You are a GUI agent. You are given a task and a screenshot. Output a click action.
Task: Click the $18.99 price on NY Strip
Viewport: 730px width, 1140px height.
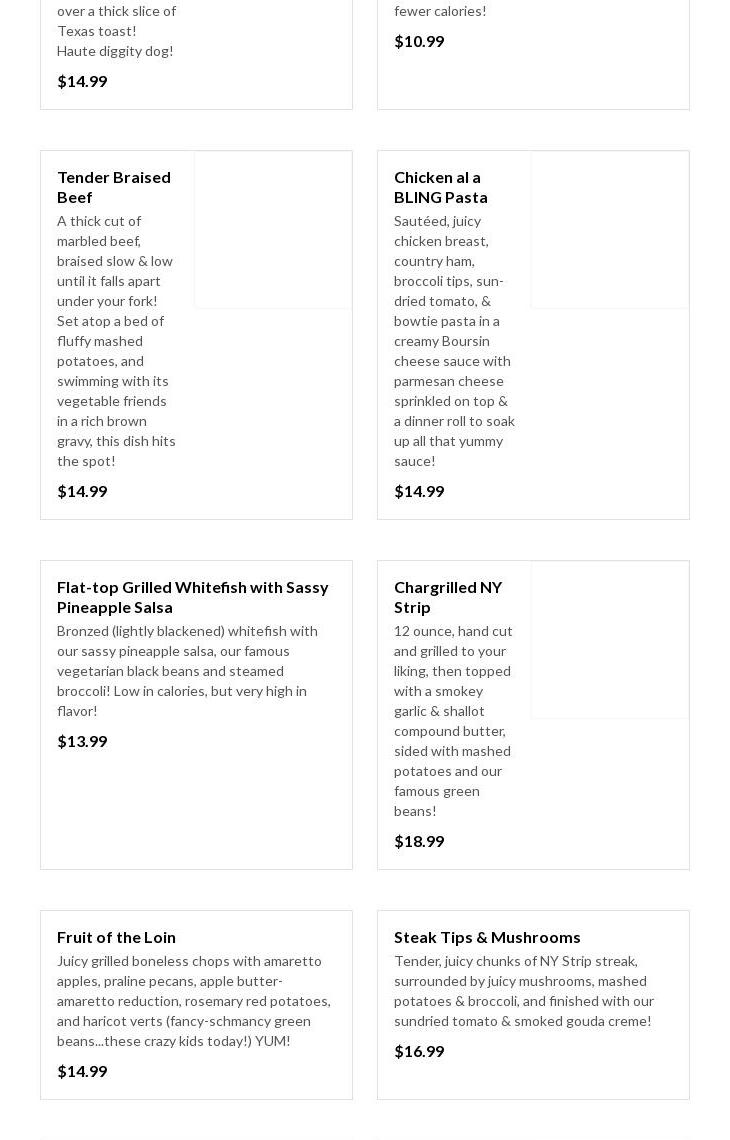click(x=419, y=841)
